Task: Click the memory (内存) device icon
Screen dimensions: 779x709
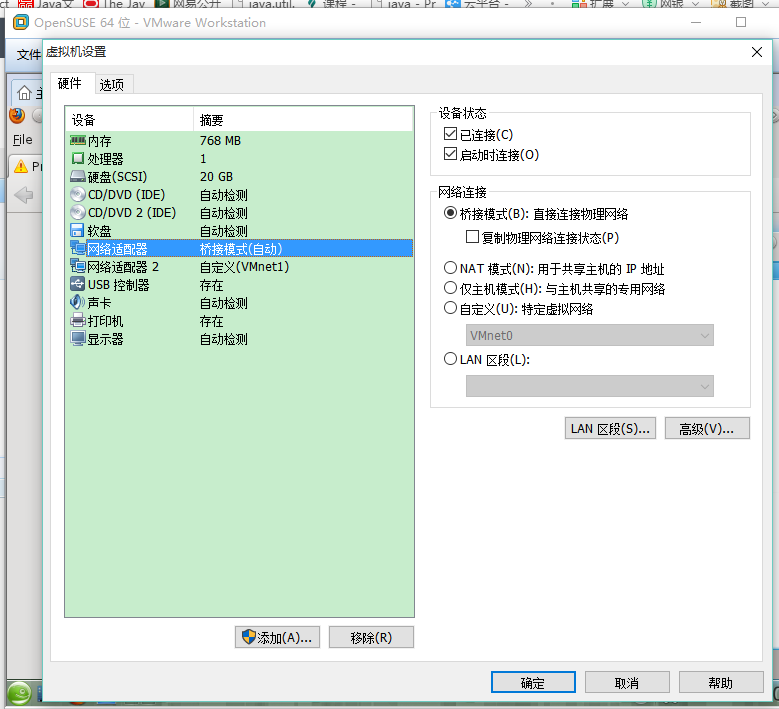Action: (78, 141)
